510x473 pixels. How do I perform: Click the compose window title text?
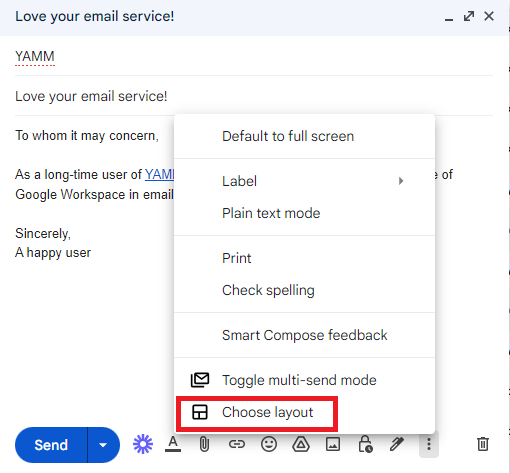[95, 16]
